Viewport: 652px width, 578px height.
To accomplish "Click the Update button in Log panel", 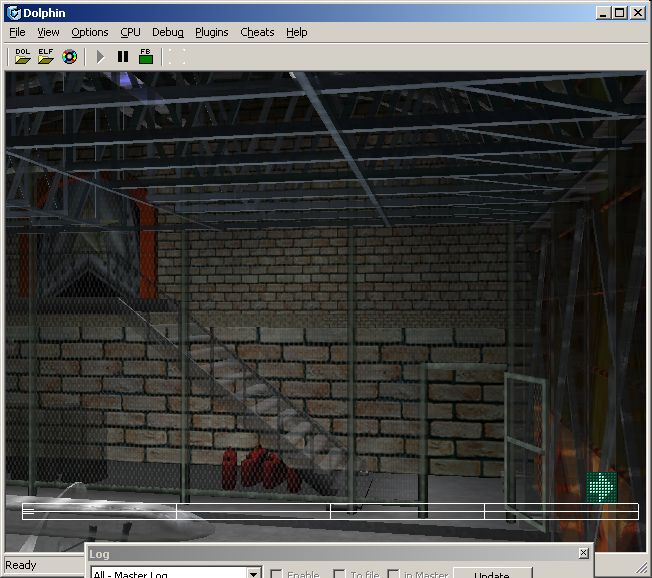I will (x=491, y=574).
